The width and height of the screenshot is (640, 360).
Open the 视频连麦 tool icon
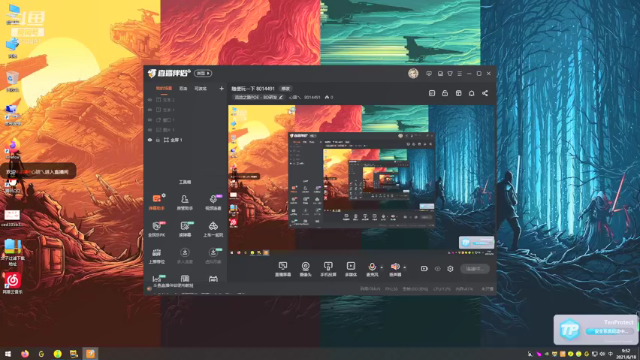pos(213,202)
